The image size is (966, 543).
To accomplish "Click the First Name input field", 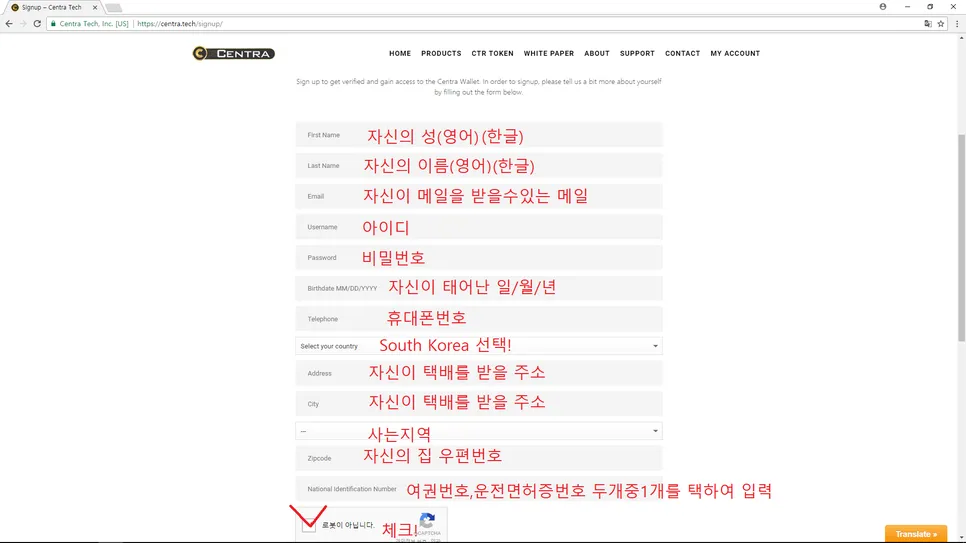I will [x=479, y=135].
